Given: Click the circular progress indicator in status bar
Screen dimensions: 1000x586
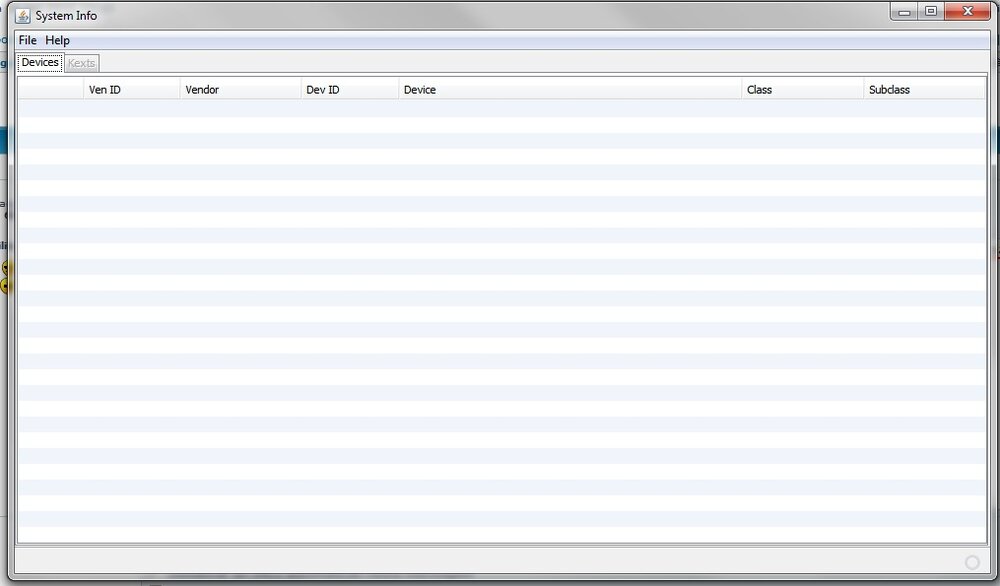Looking at the screenshot, I should point(972,562).
